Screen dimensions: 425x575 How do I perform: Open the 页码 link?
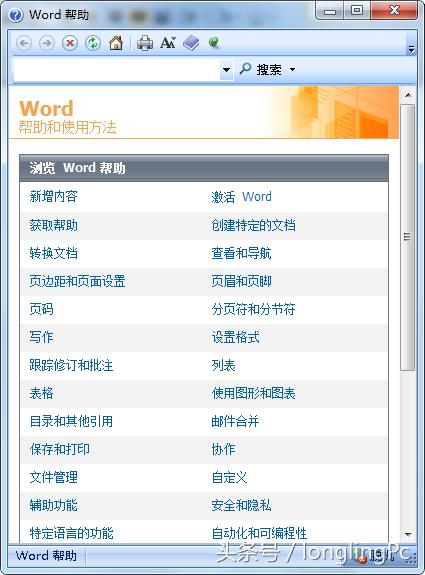coord(41,309)
